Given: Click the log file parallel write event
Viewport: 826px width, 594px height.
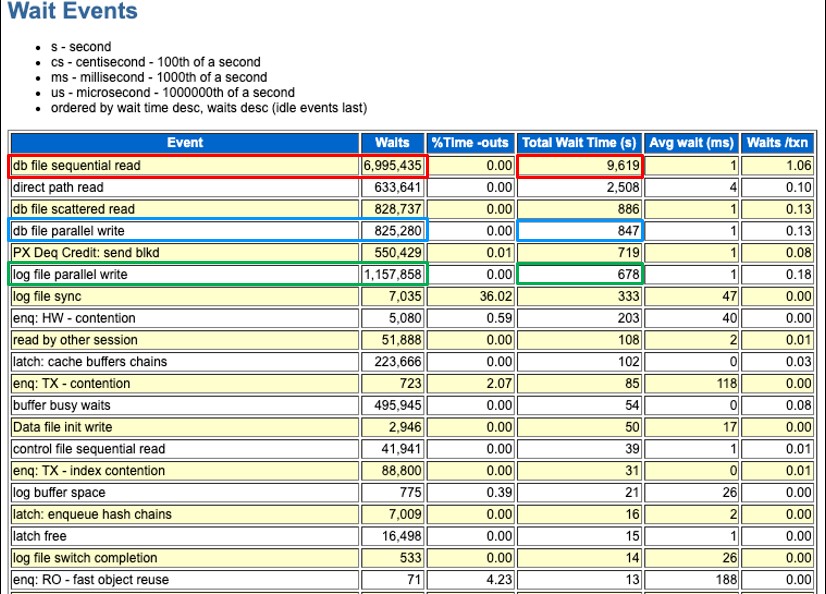Looking at the screenshot, I should [70, 274].
